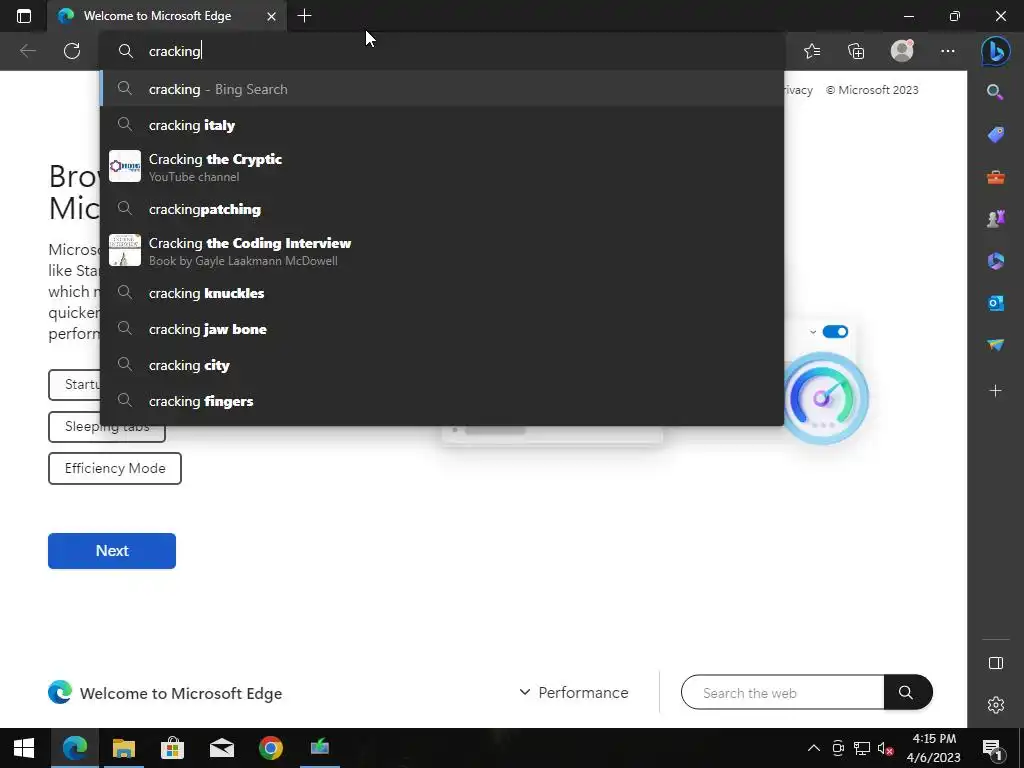Click the blue Next button
This screenshot has width=1024, height=768.
tap(112, 551)
